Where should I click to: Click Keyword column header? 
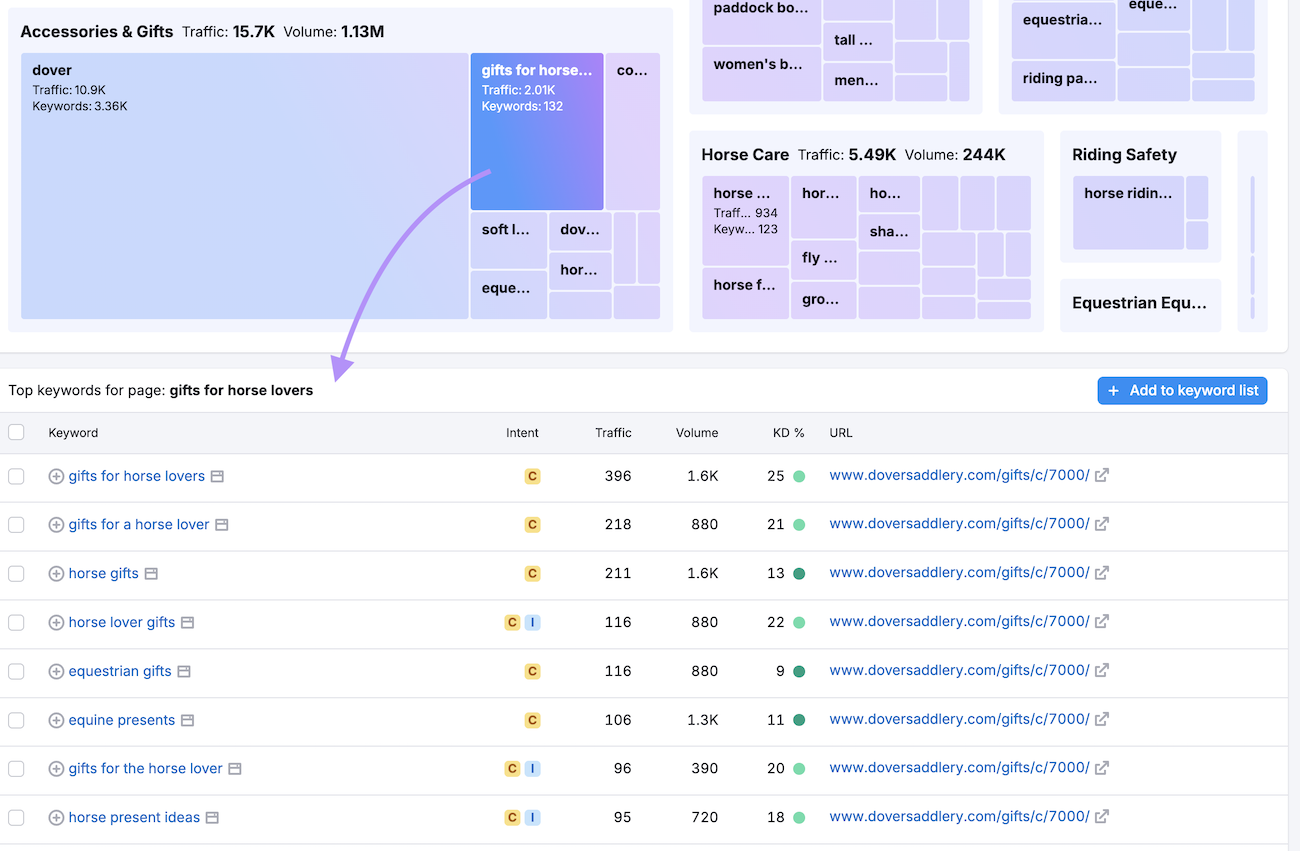pyautogui.click(x=73, y=433)
